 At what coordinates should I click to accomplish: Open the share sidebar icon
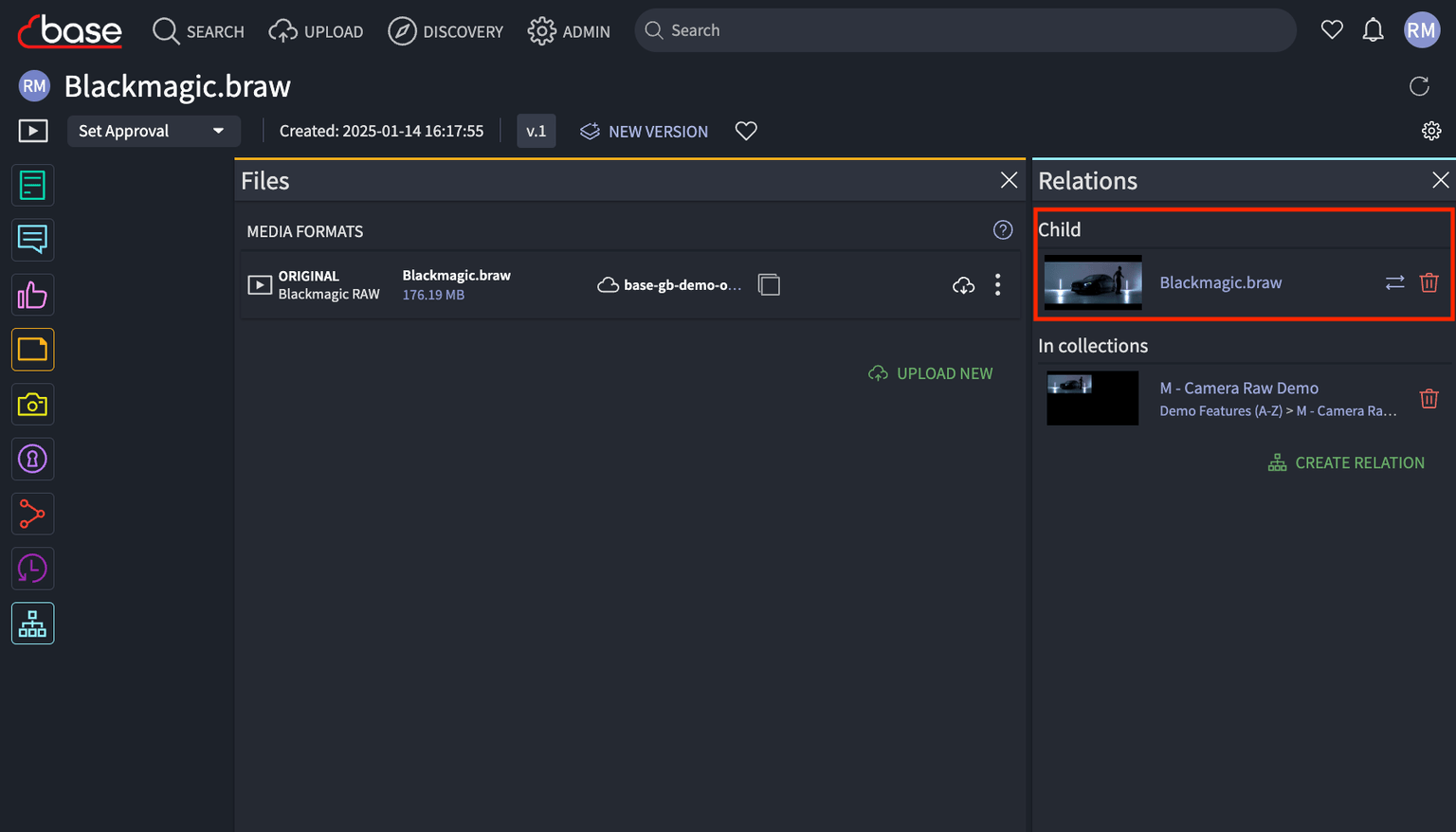point(32,514)
